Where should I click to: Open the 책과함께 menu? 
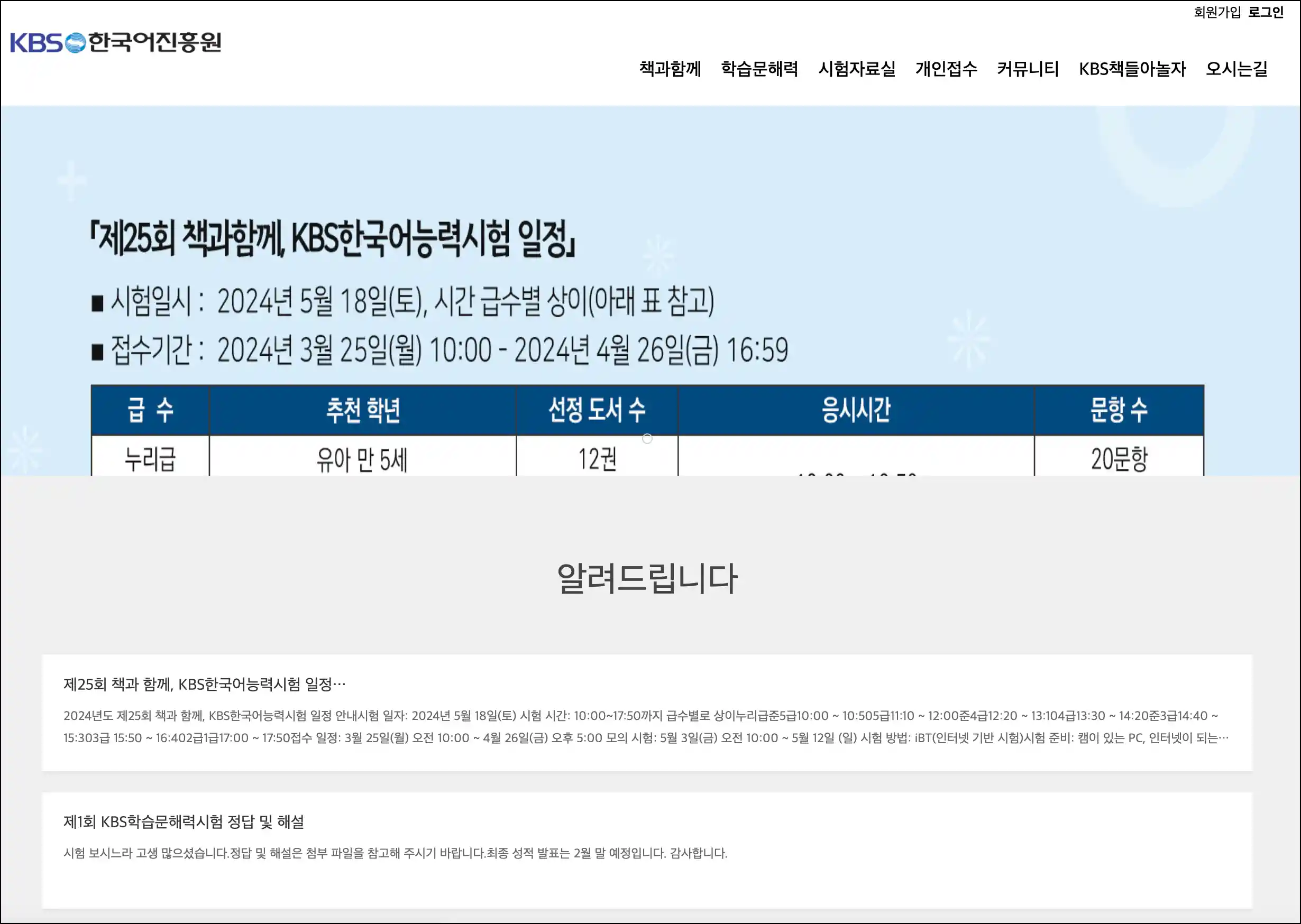670,69
